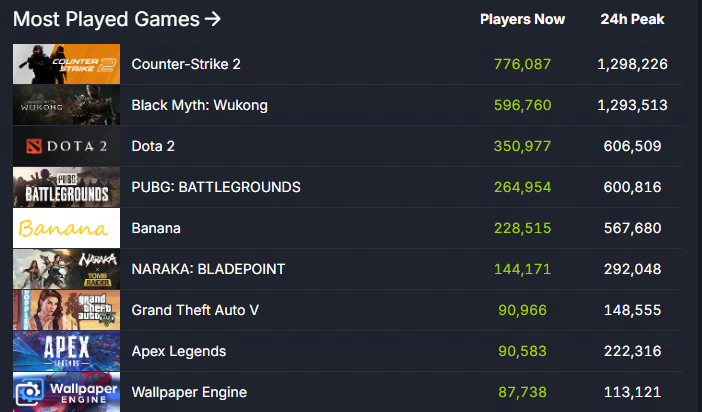Screen dimensions: 702x412
Task: Click the Apex Legends game name
Action: pos(179,352)
